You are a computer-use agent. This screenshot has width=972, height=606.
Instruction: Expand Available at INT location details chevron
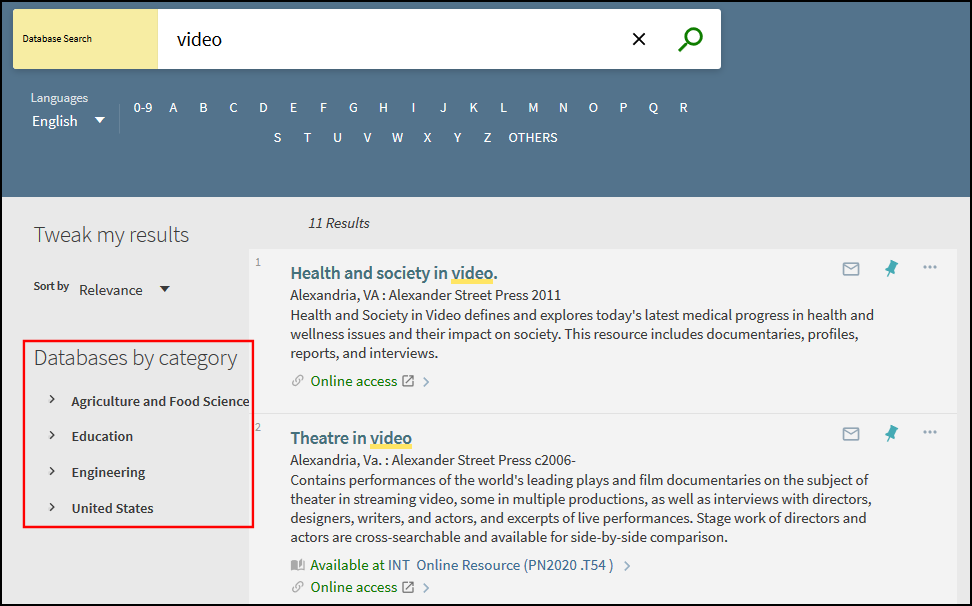click(627, 566)
